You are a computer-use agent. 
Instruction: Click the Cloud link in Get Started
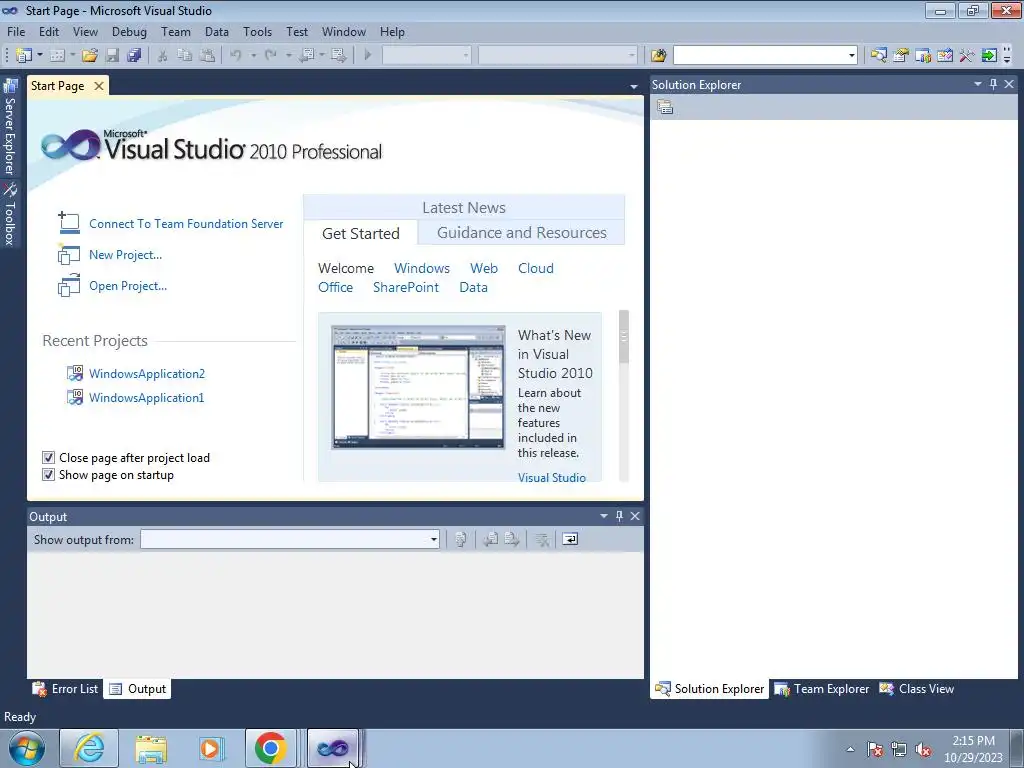click(536, 268)
